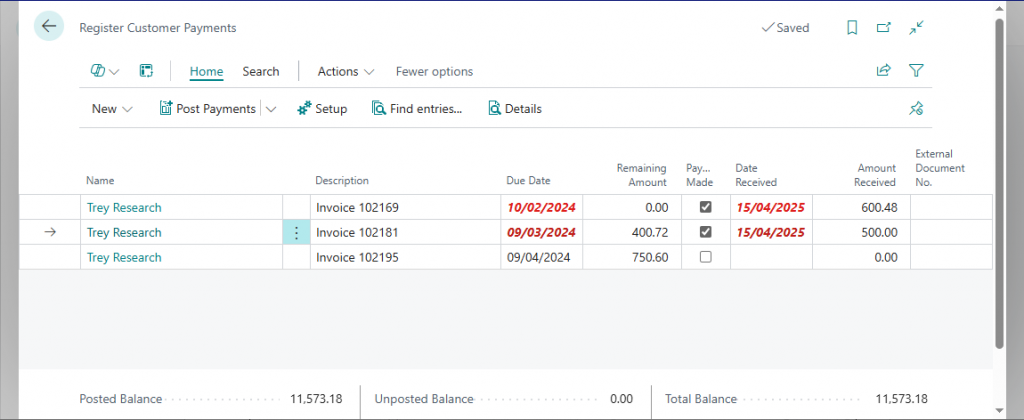
Task: Open the Actions menu dropdown
Action: tap(346, 71)
